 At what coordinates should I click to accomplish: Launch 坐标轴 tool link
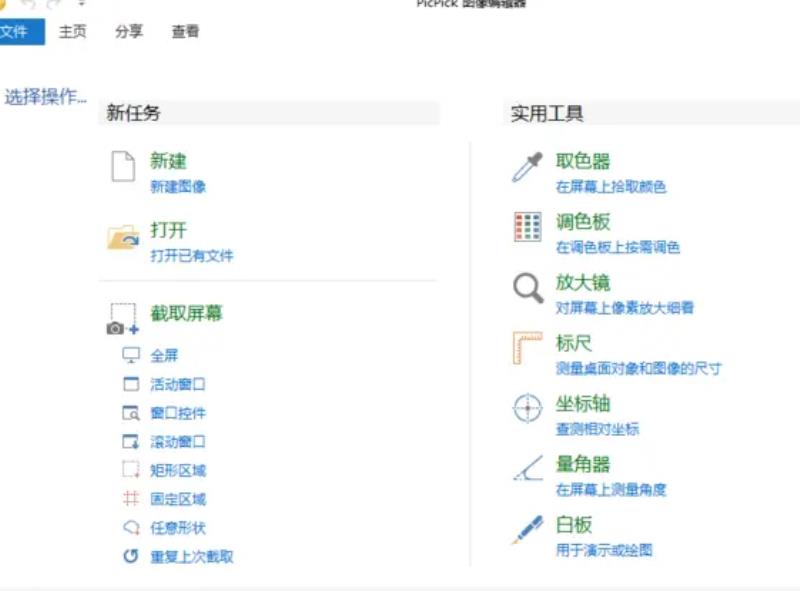(583, 403)
